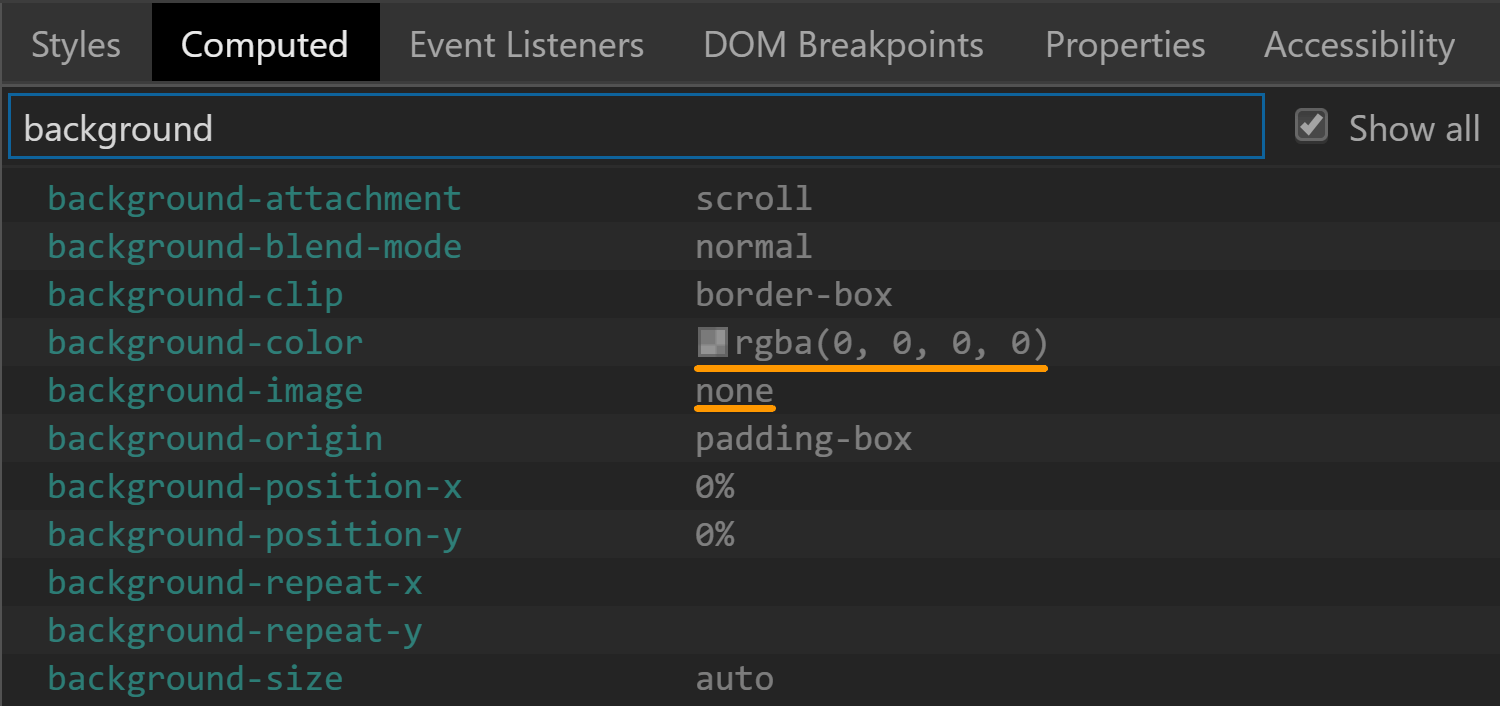This screenshot has width=1500, height=706.
Task: Open the DOM Breakpoints panel
Action: (x=843, y=43)
